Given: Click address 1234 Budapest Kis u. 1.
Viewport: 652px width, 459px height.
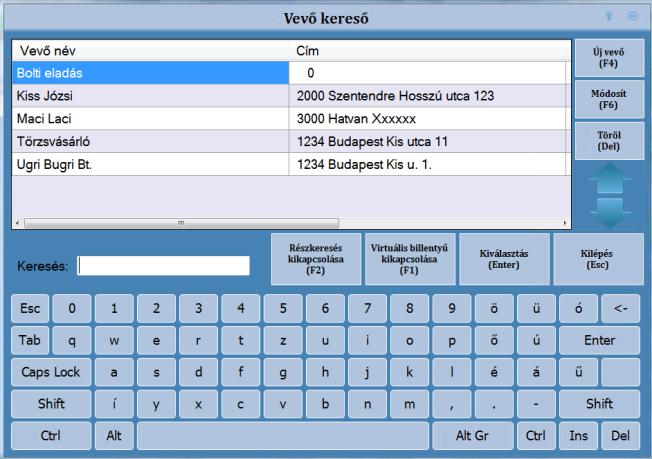Looking at the screenshot, I should pyautogui.click(x=364, y=165).
